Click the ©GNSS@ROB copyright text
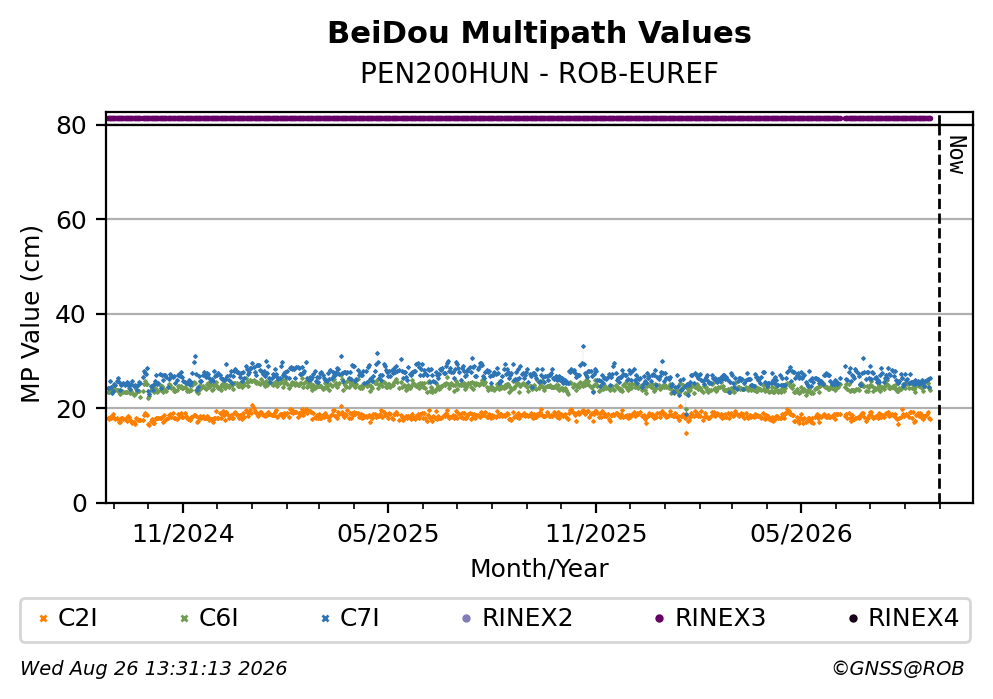993x699 pixels. pos(898,669)
